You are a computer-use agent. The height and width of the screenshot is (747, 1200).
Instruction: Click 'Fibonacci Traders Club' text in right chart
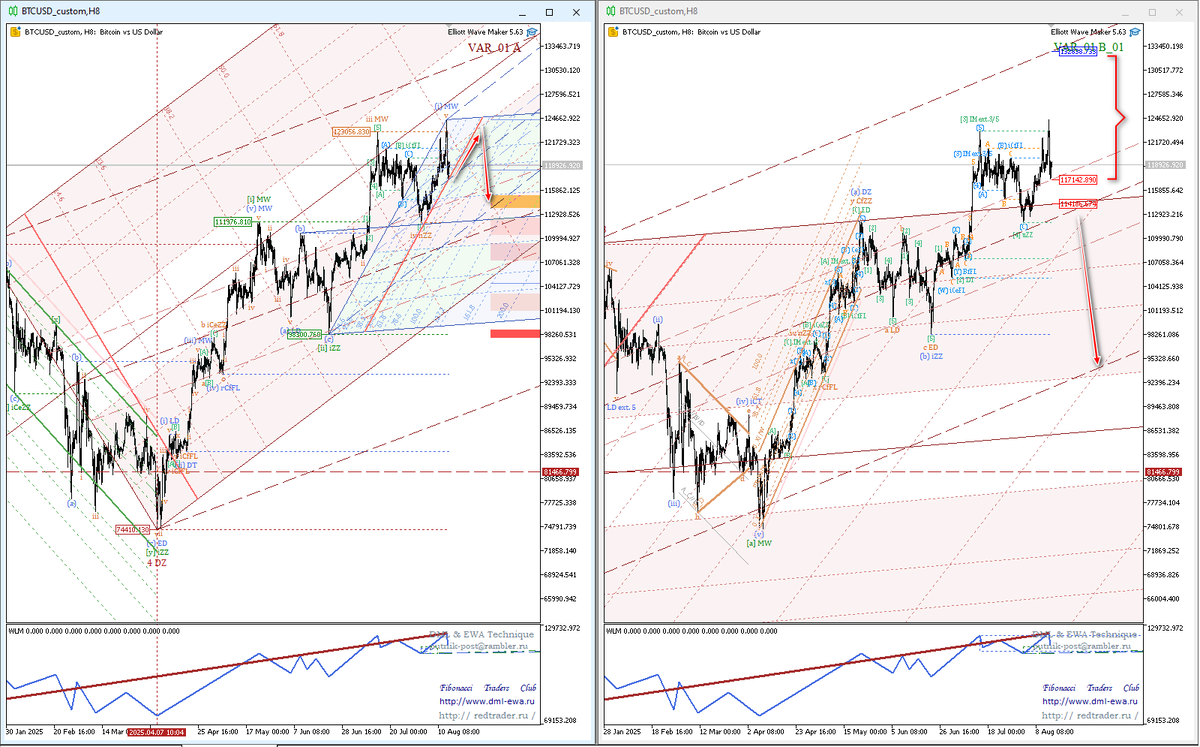pyautogui.click(x=1092, y=688)
